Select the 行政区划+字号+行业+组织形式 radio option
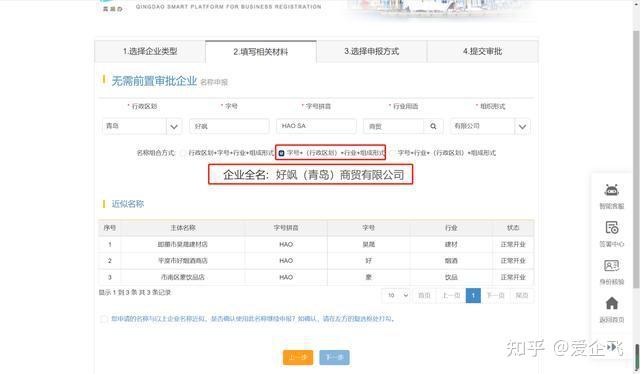 point(182,153)
